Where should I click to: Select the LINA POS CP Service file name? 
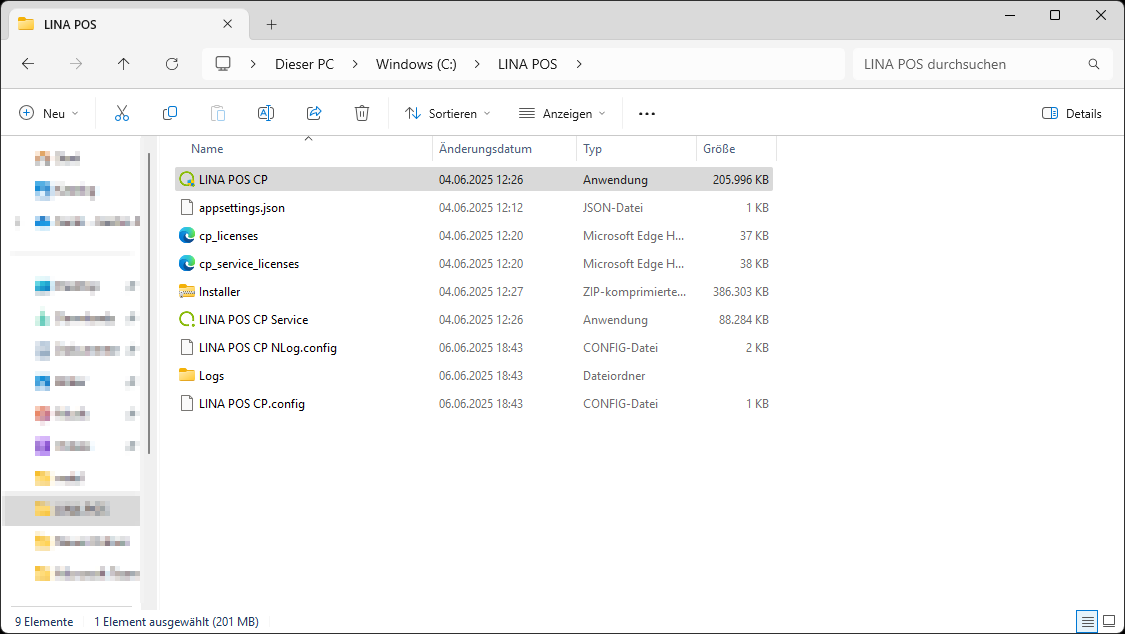[253, 319]
